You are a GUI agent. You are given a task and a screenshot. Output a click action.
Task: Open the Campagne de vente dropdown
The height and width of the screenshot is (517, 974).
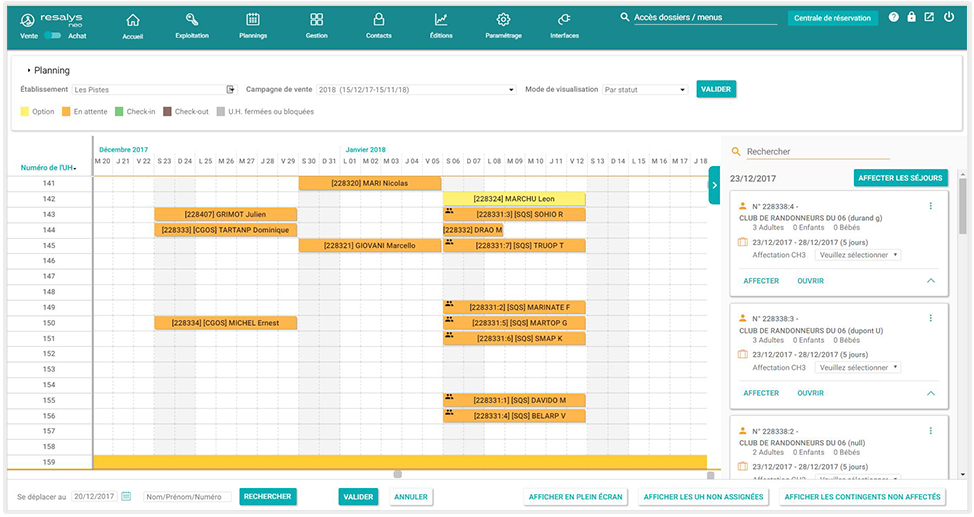pyautogui.click(x=416, y=90)
